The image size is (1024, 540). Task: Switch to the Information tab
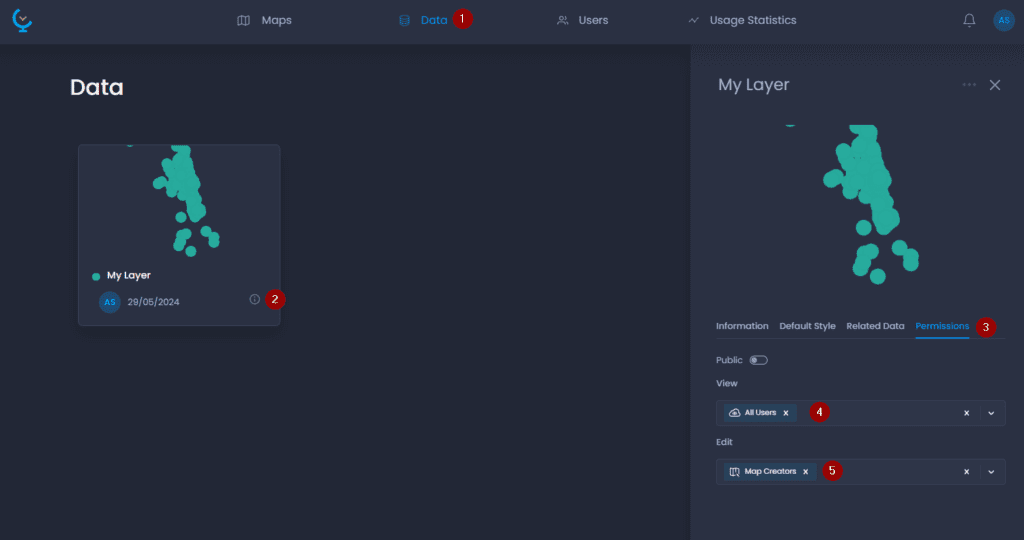tap(742, 326)
